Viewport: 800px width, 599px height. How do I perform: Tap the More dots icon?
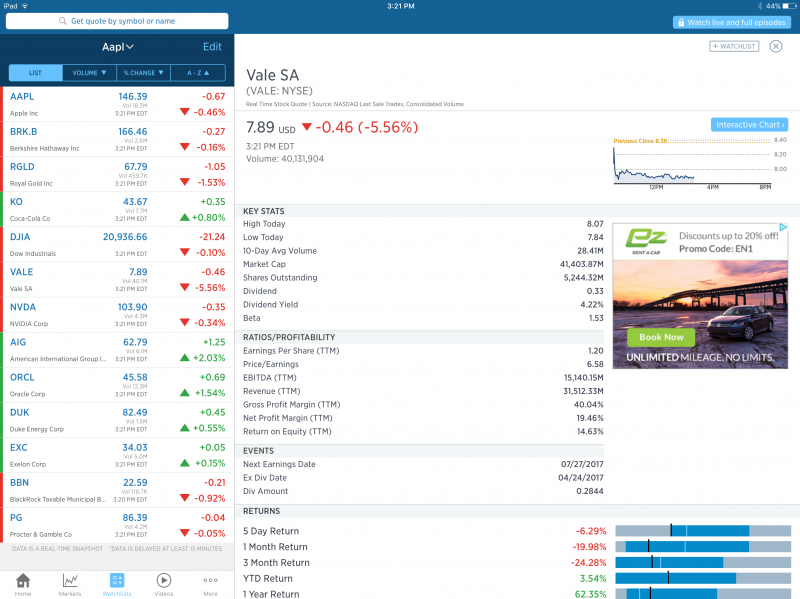210,580
